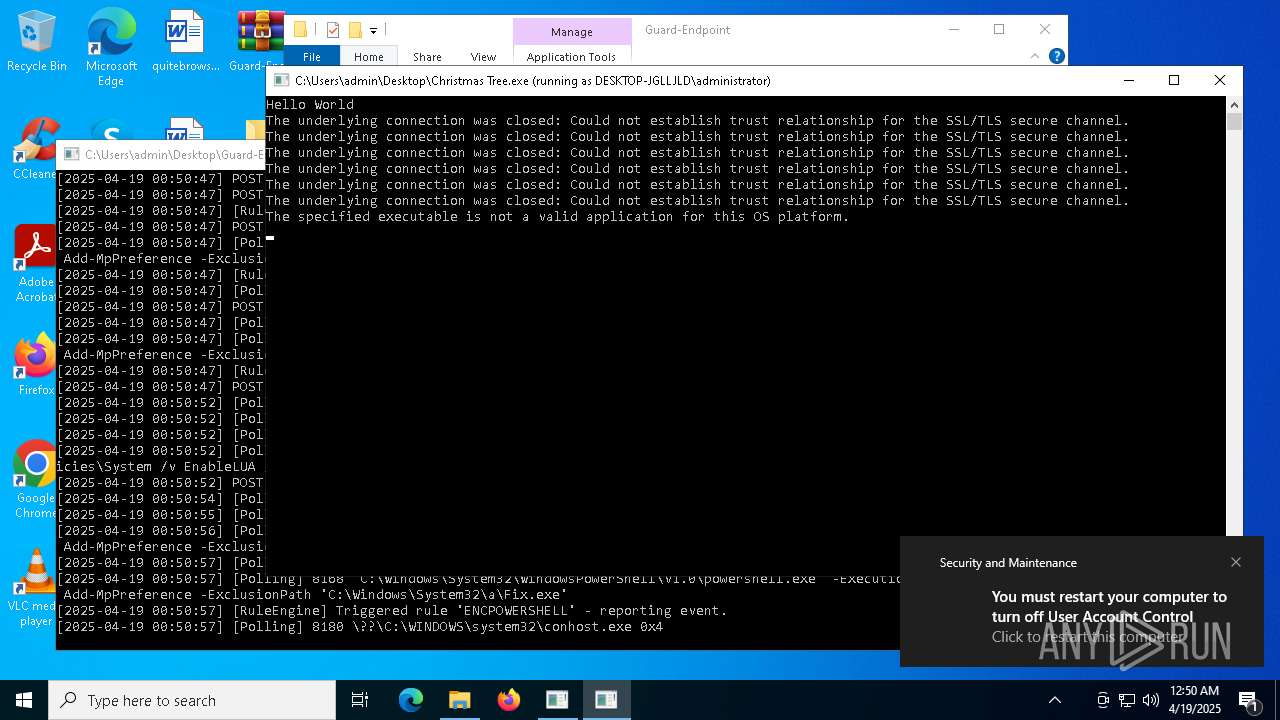Viewport: 1280px width, 720px height.
Task: Maximize the Christmas Tree.exe console window
Action: 1174,80
